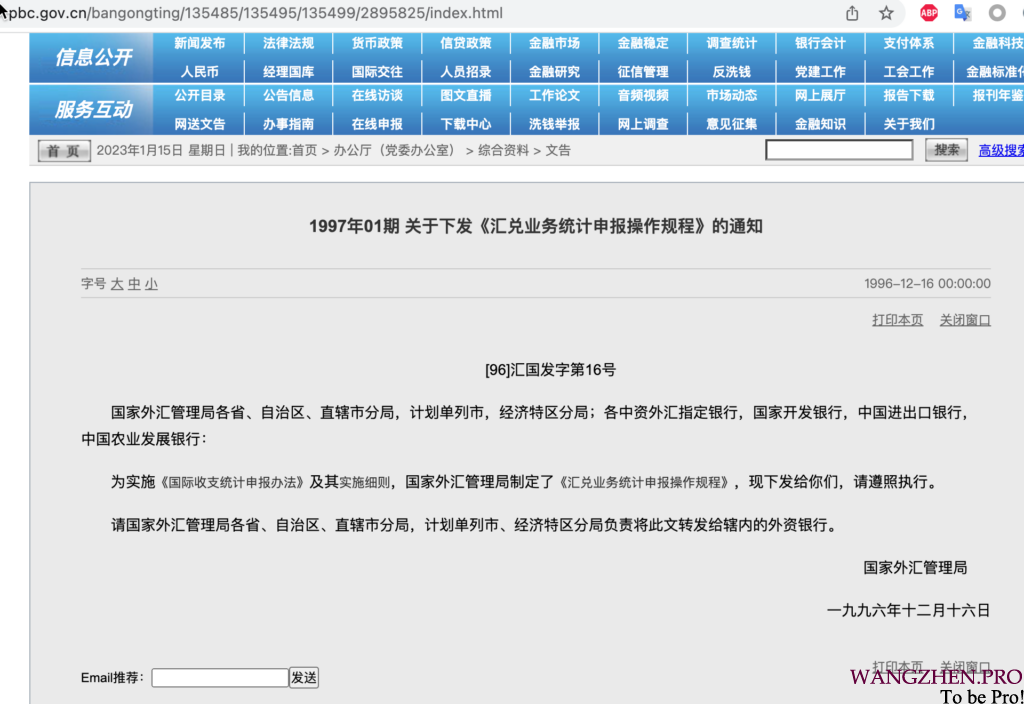Image resolution: width=1024 pixels, height=704 pixels.
Task: Click 打印本页 print link at top
Action: click(x=897, y=320)
